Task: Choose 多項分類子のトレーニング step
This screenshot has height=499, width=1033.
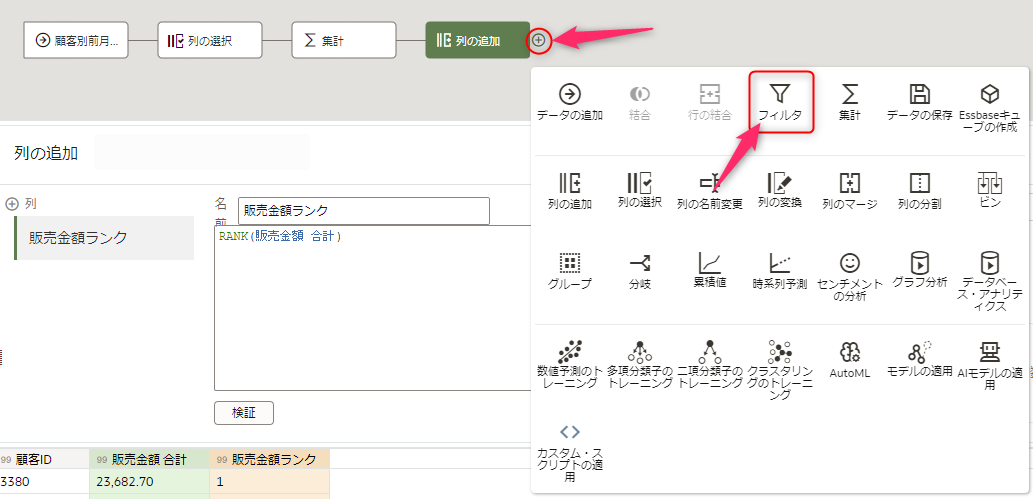Action: tap(640, 364)
